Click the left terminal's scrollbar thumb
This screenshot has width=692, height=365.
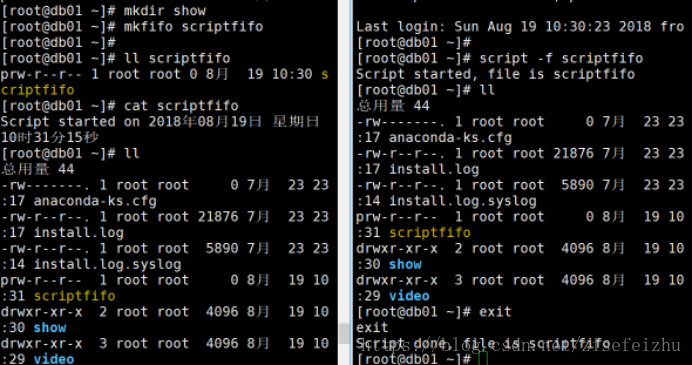(x=344, y=333)
